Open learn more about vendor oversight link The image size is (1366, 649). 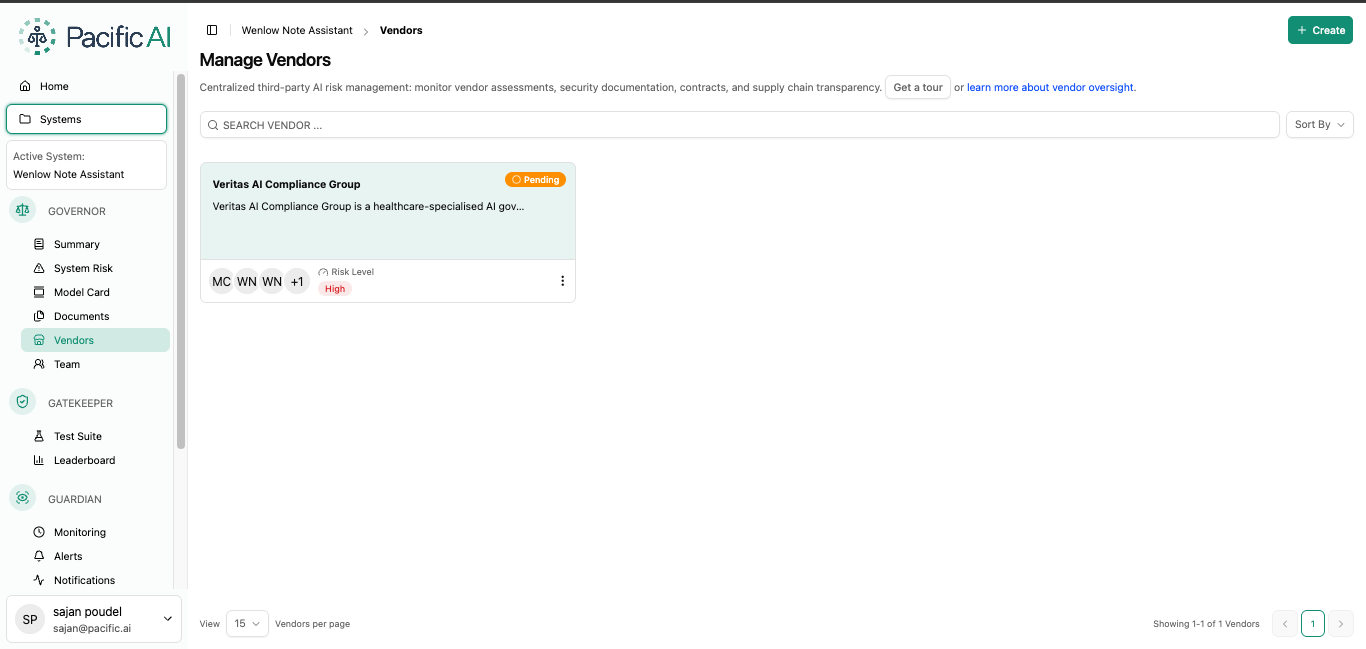point(1051,87)
